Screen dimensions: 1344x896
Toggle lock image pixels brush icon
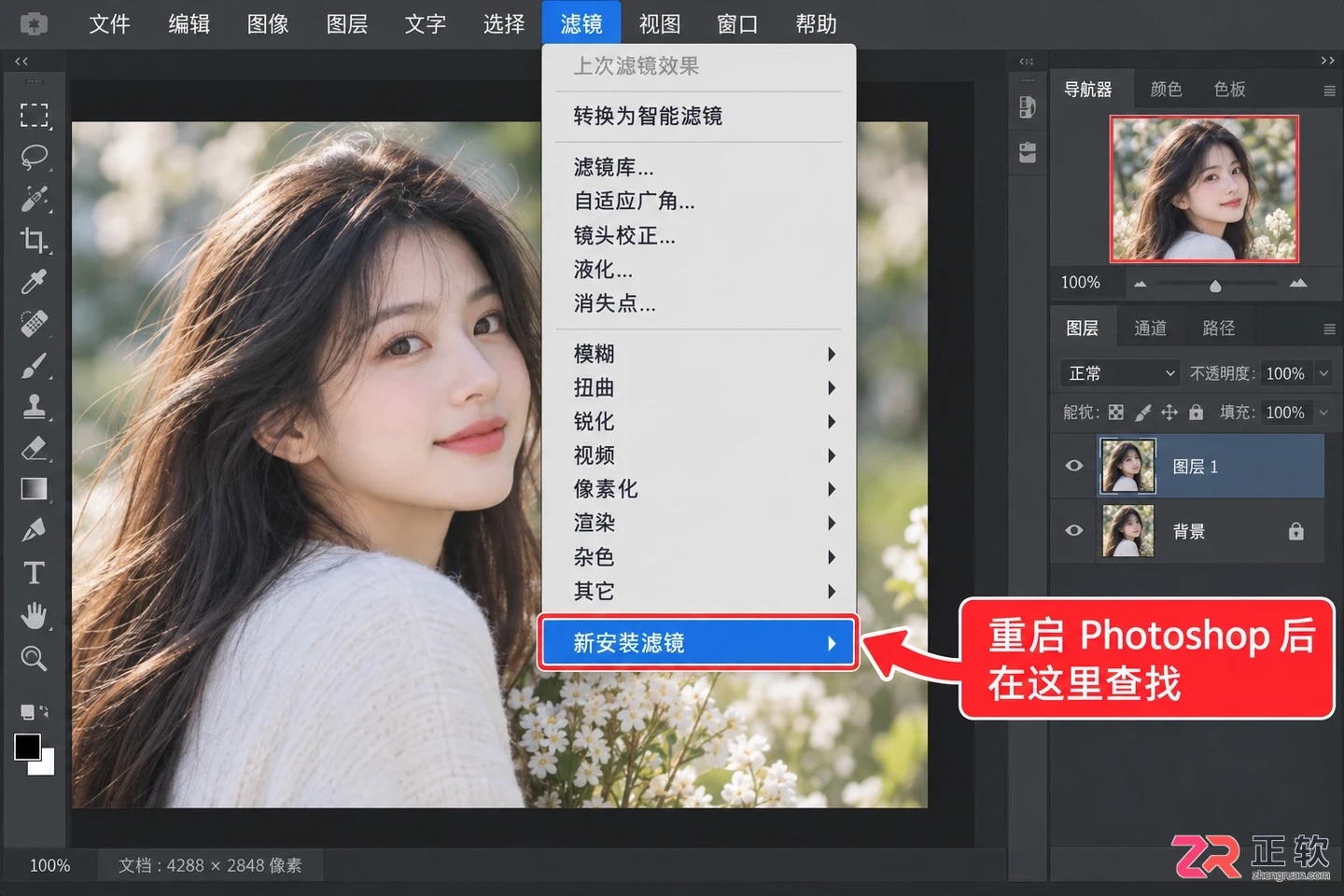click(1143, 413)
